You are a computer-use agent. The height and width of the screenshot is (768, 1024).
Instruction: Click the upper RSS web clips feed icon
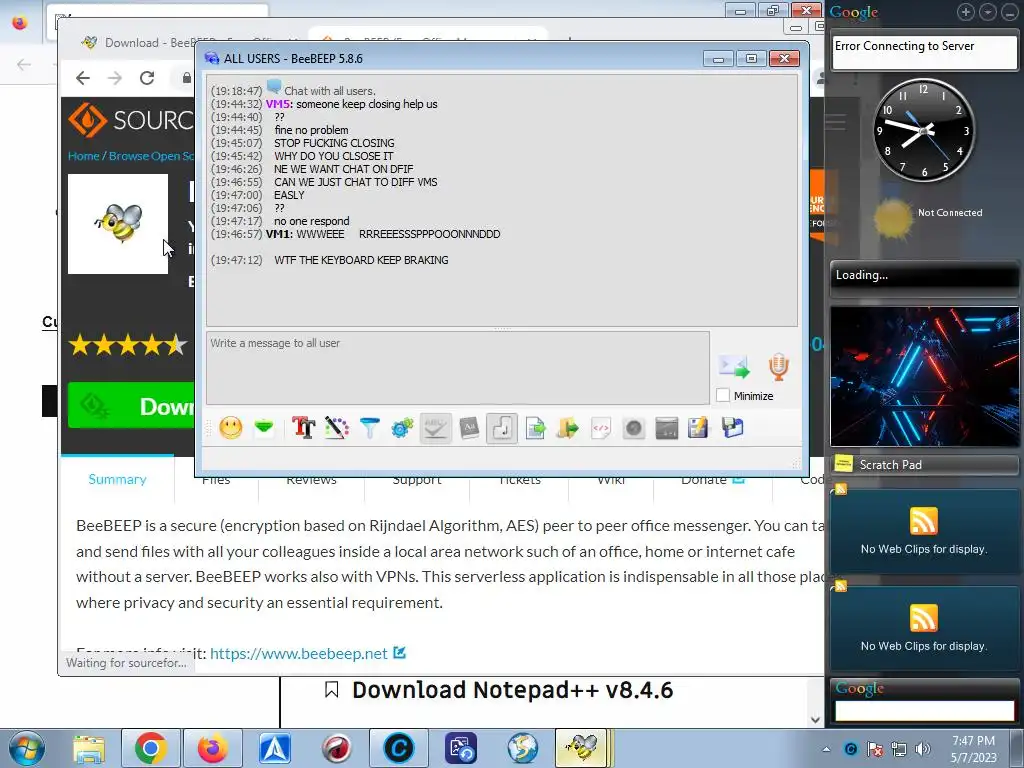pyautogui.click(x=923, y=521)
